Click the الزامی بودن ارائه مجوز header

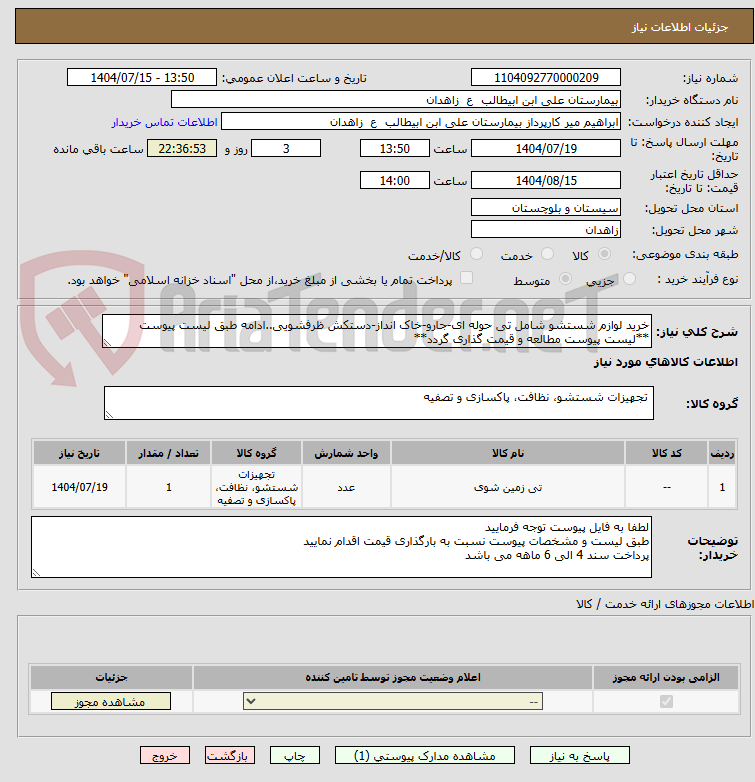tap(666, 677)
